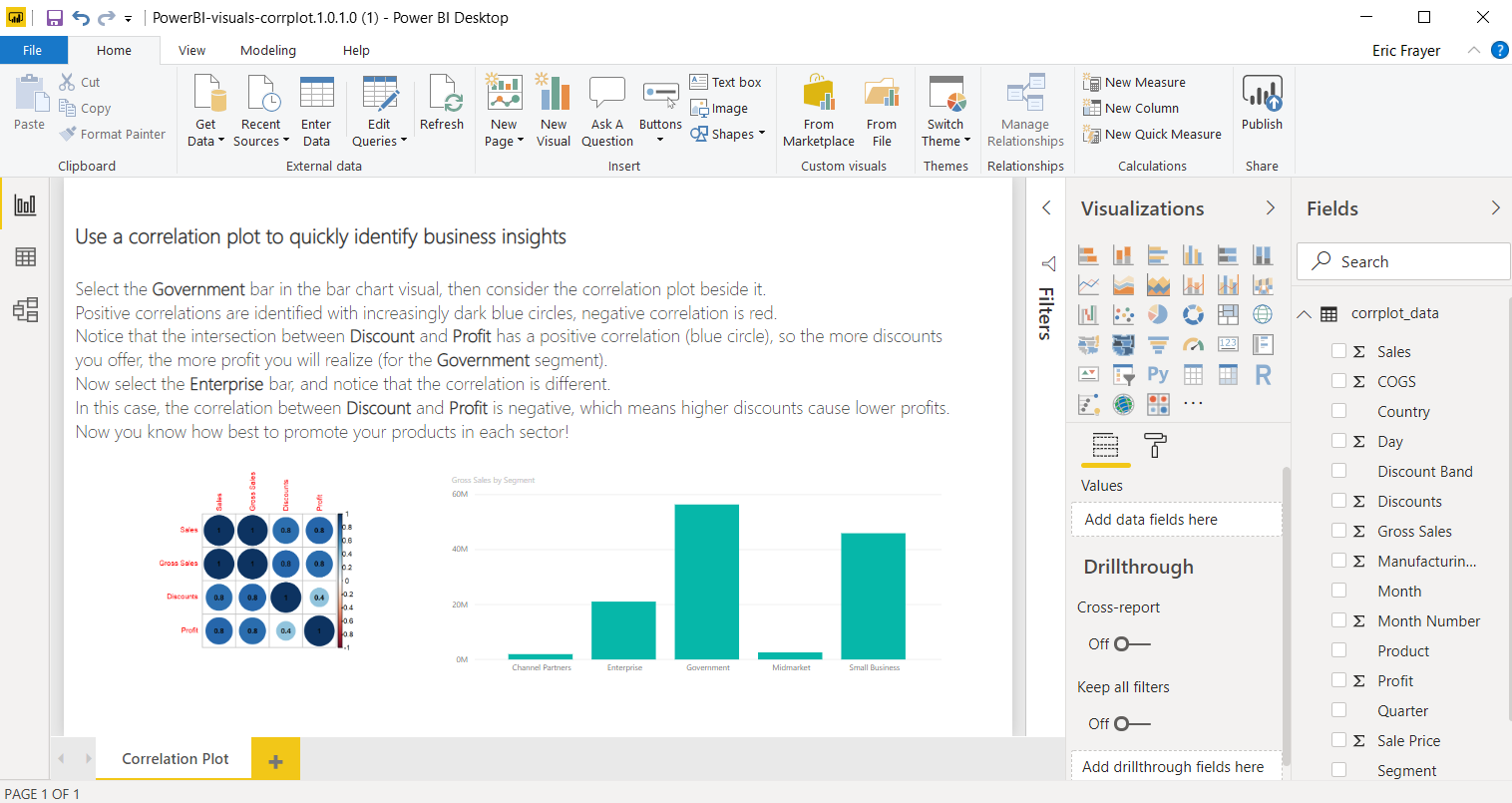This screenshot has height=803, width=1512.
Task: Open the Modeling ribbon tab
Action: (268, 50)
